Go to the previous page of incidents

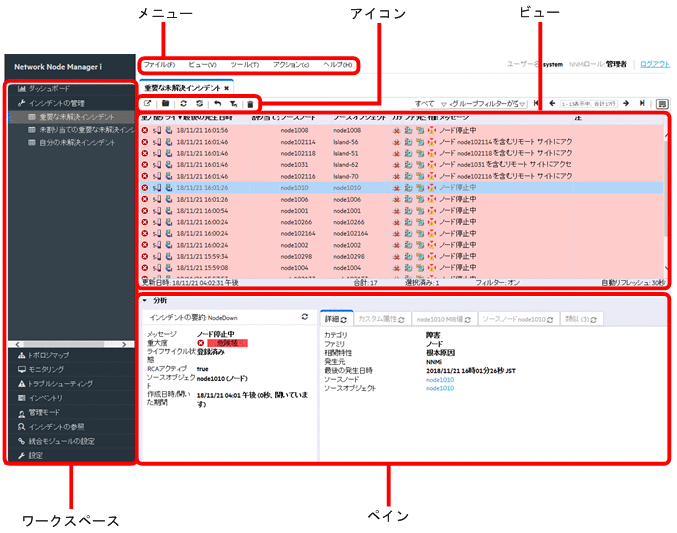pyautogui.click(x=552, y=103)
